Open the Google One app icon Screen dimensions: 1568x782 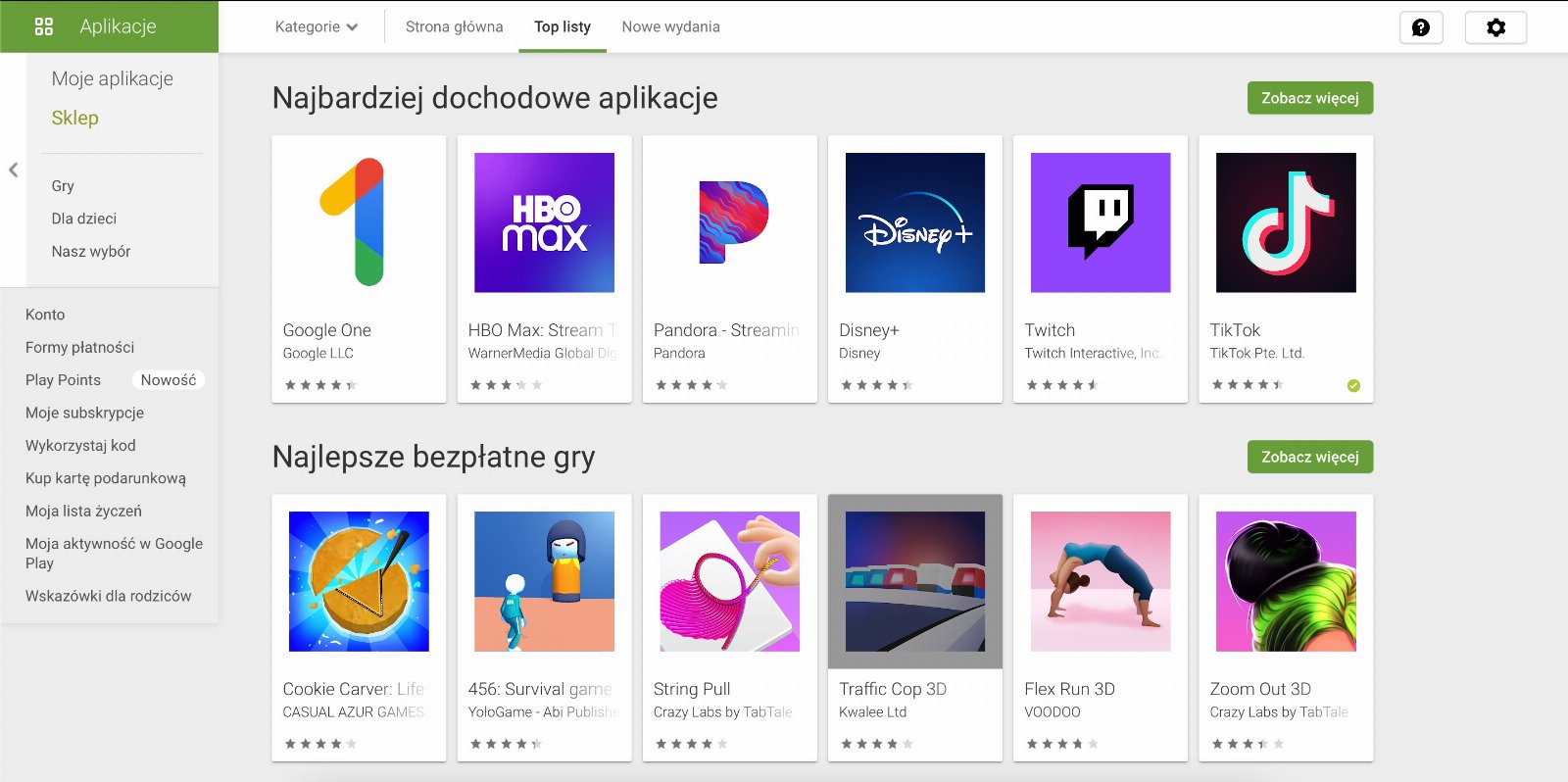pyautogui.click(x=359, y=222)
